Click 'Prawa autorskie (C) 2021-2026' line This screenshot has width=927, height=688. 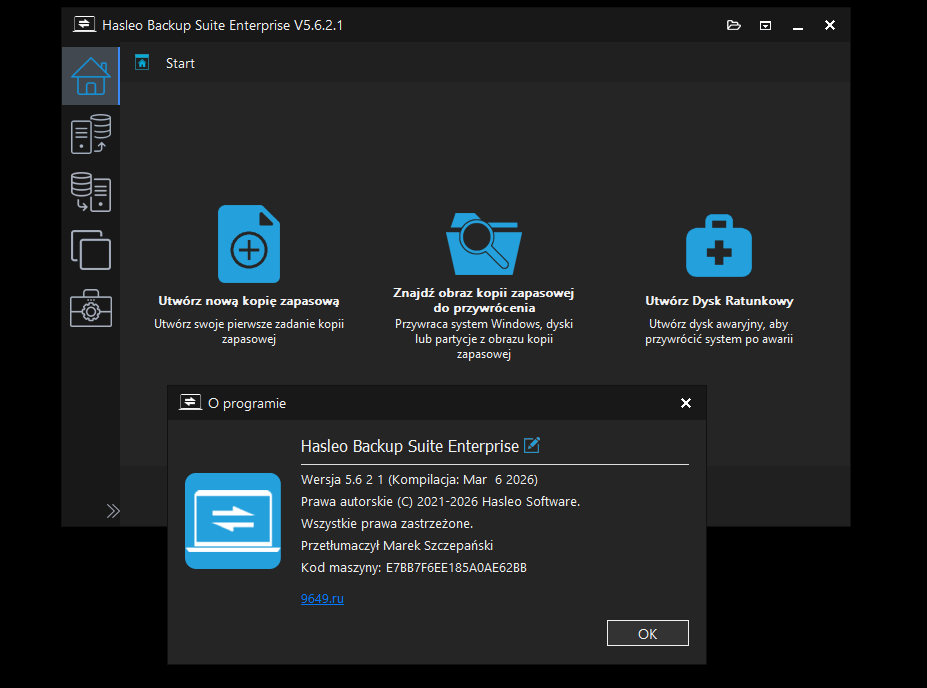coord(440,502)
